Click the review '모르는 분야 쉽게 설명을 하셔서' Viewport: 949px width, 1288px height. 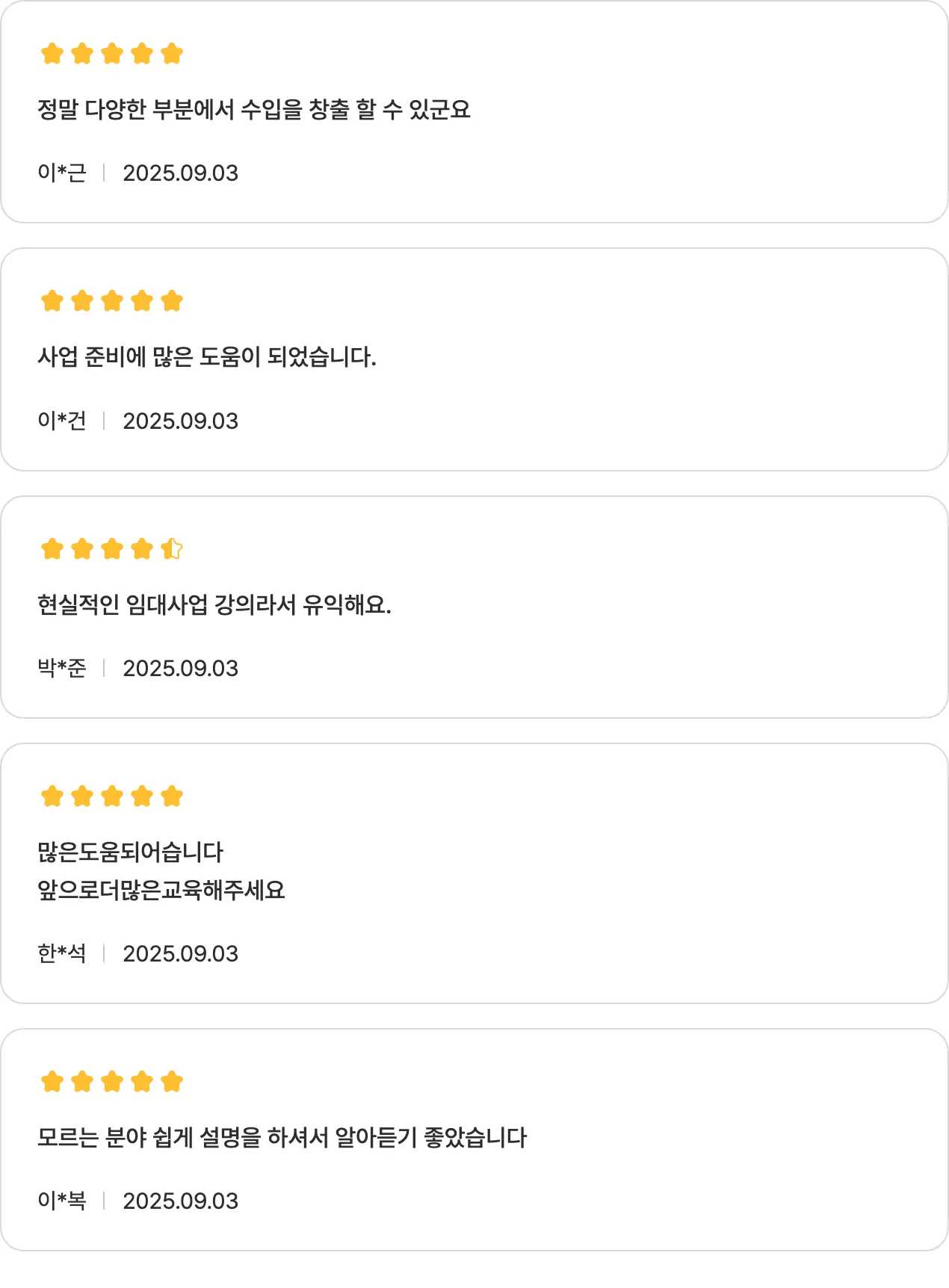[x=282, y=1138]
